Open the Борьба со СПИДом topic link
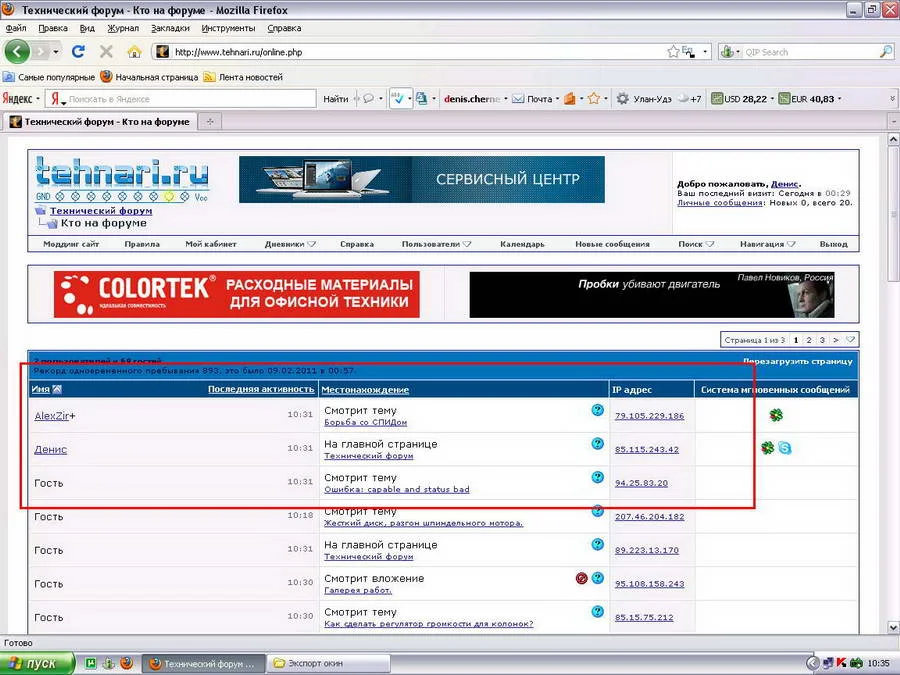The height and width of the screenshot is (675, 900). click(365, 422)
